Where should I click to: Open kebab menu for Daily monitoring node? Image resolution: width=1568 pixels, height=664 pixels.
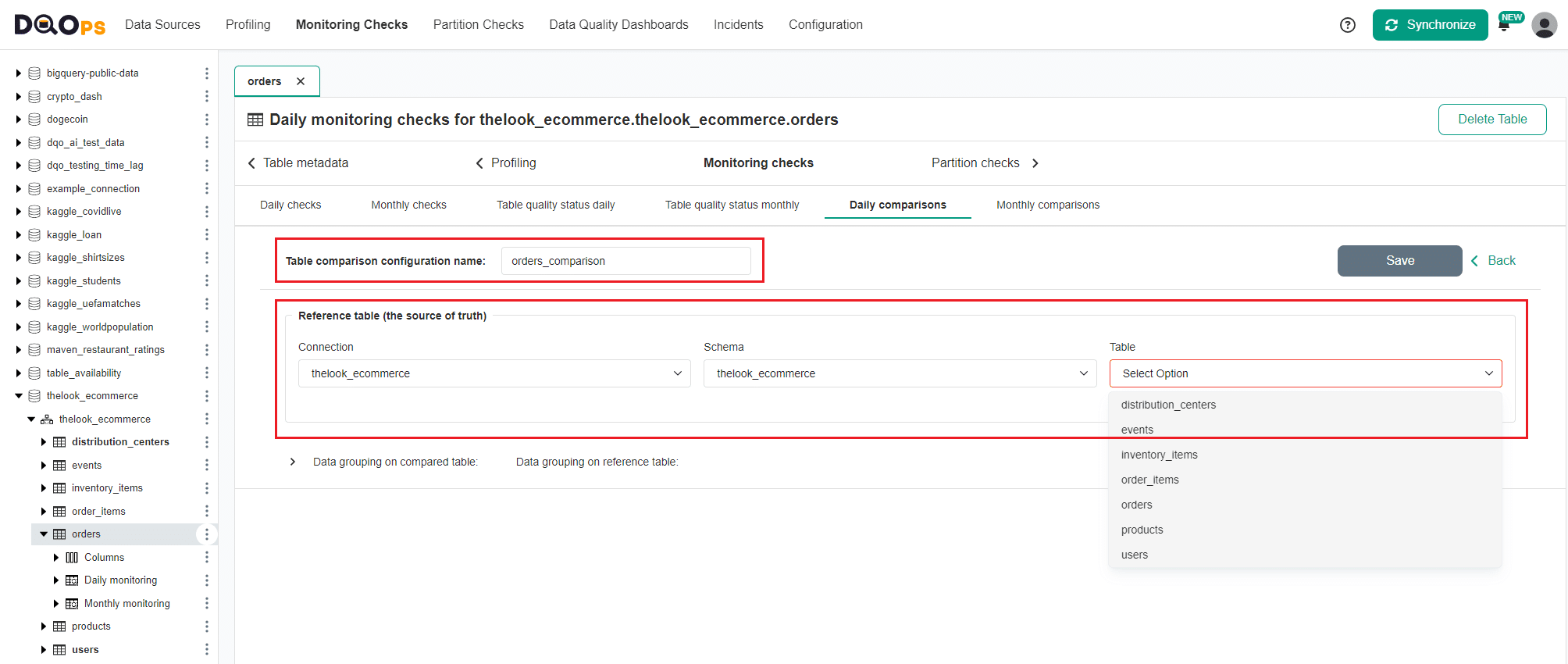[x=206, y=580]
